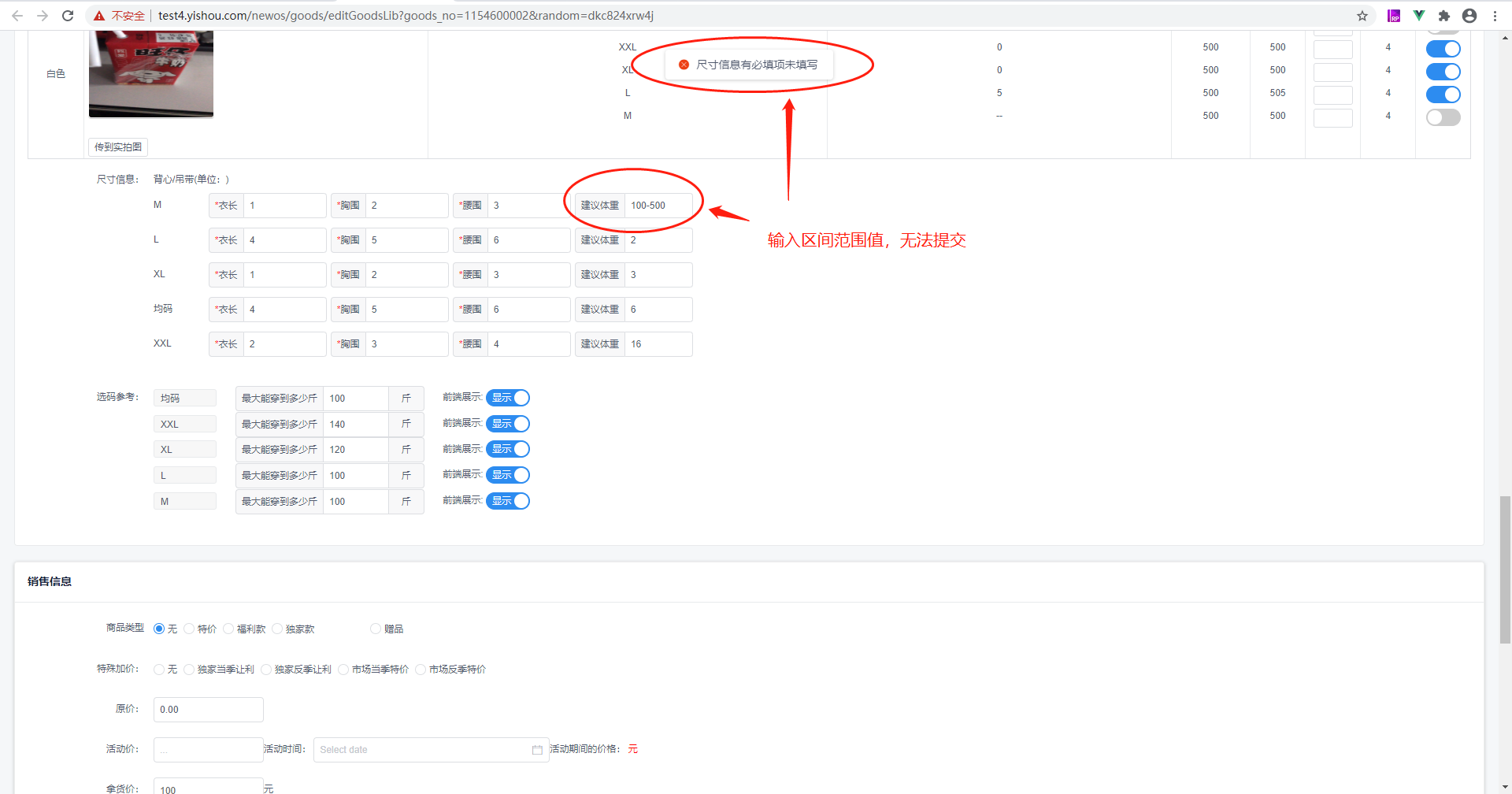Open the extensions puzzle icon
The width and height of the screenshot is (1512, 794).
click(x=1444, y=16)
